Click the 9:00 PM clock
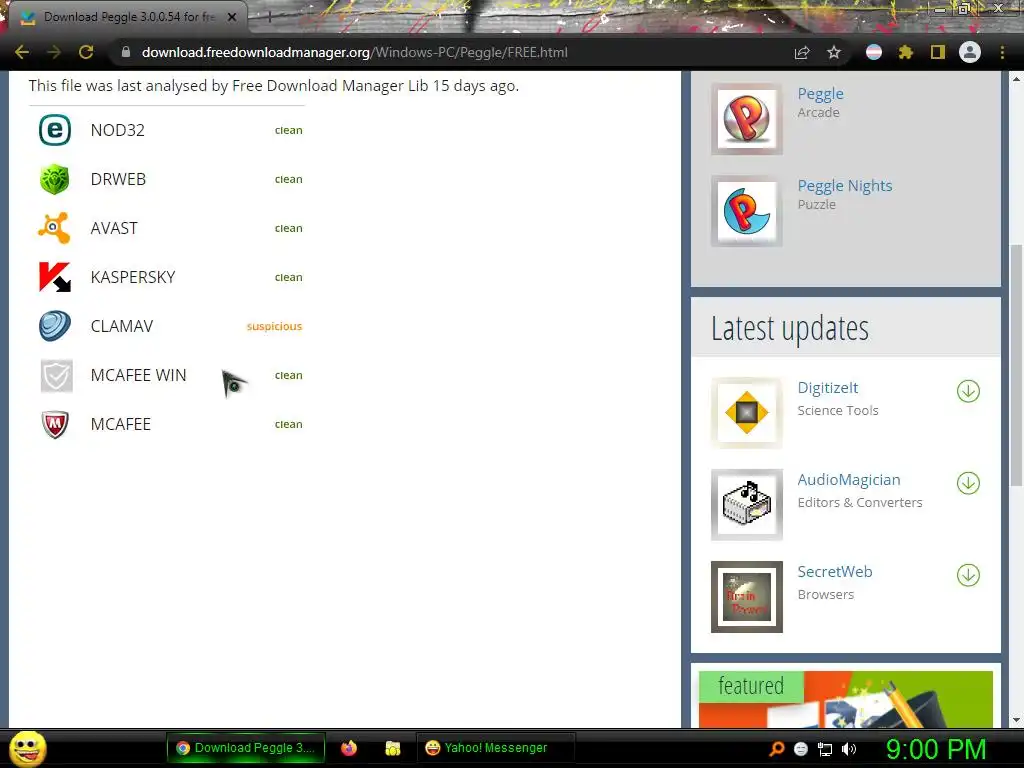The height and width of the screenshot is (768, 1024). point(936,749)
